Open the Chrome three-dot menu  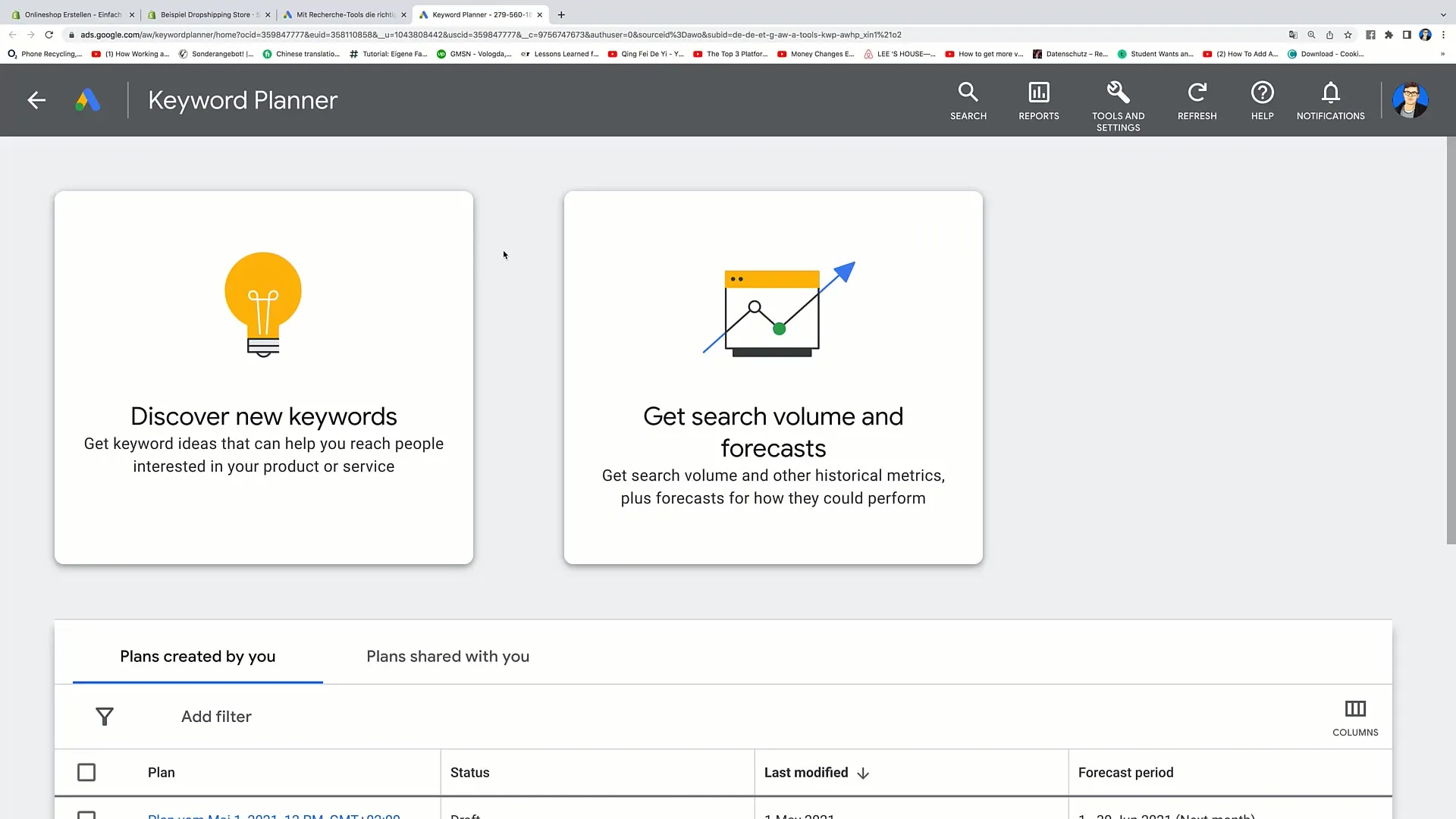point(1443,35)
